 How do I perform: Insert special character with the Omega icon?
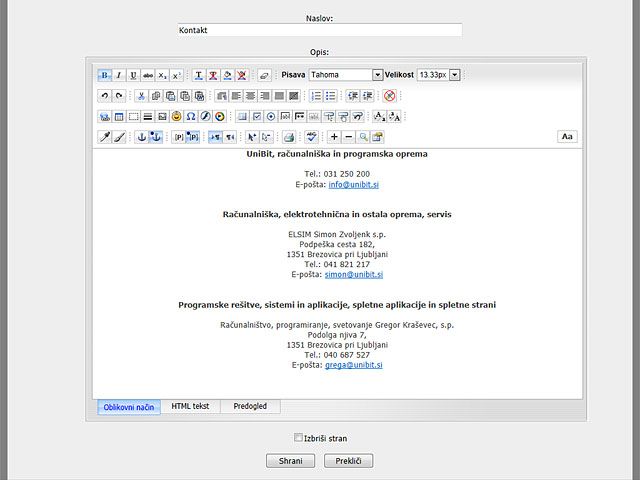(x=191, y=117)
